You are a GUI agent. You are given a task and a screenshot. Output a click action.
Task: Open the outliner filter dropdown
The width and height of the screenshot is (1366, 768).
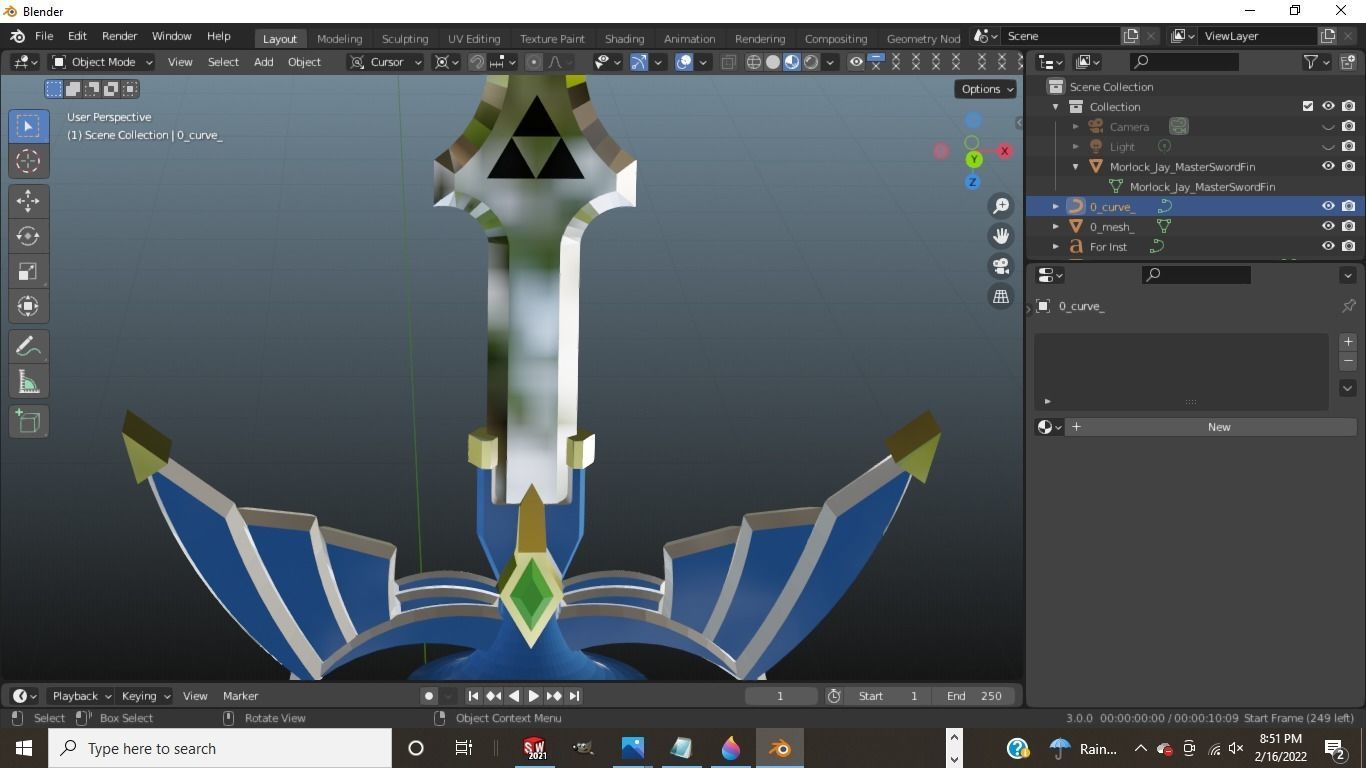1316,62
